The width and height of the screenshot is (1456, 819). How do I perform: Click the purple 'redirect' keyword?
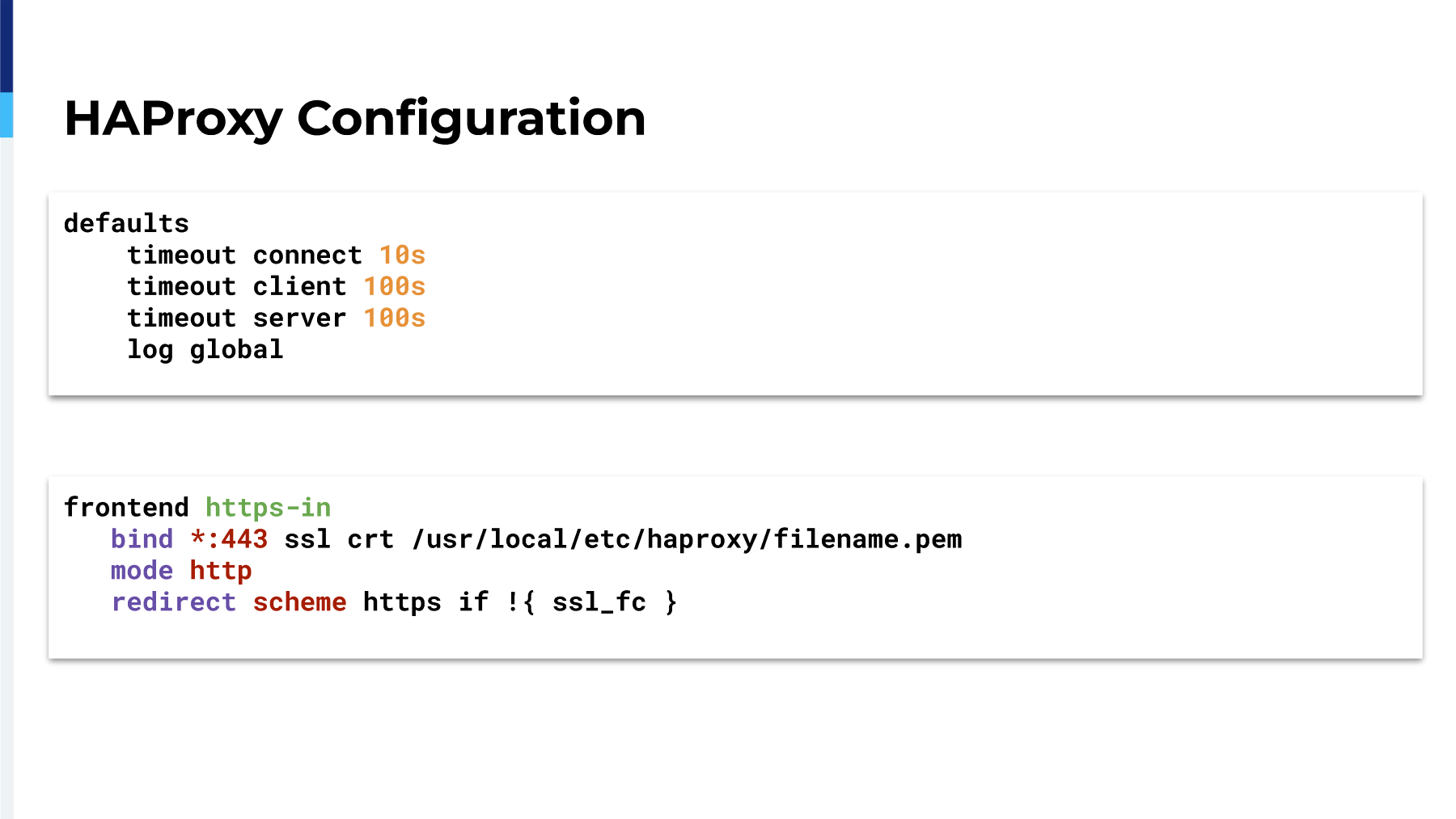173,602
